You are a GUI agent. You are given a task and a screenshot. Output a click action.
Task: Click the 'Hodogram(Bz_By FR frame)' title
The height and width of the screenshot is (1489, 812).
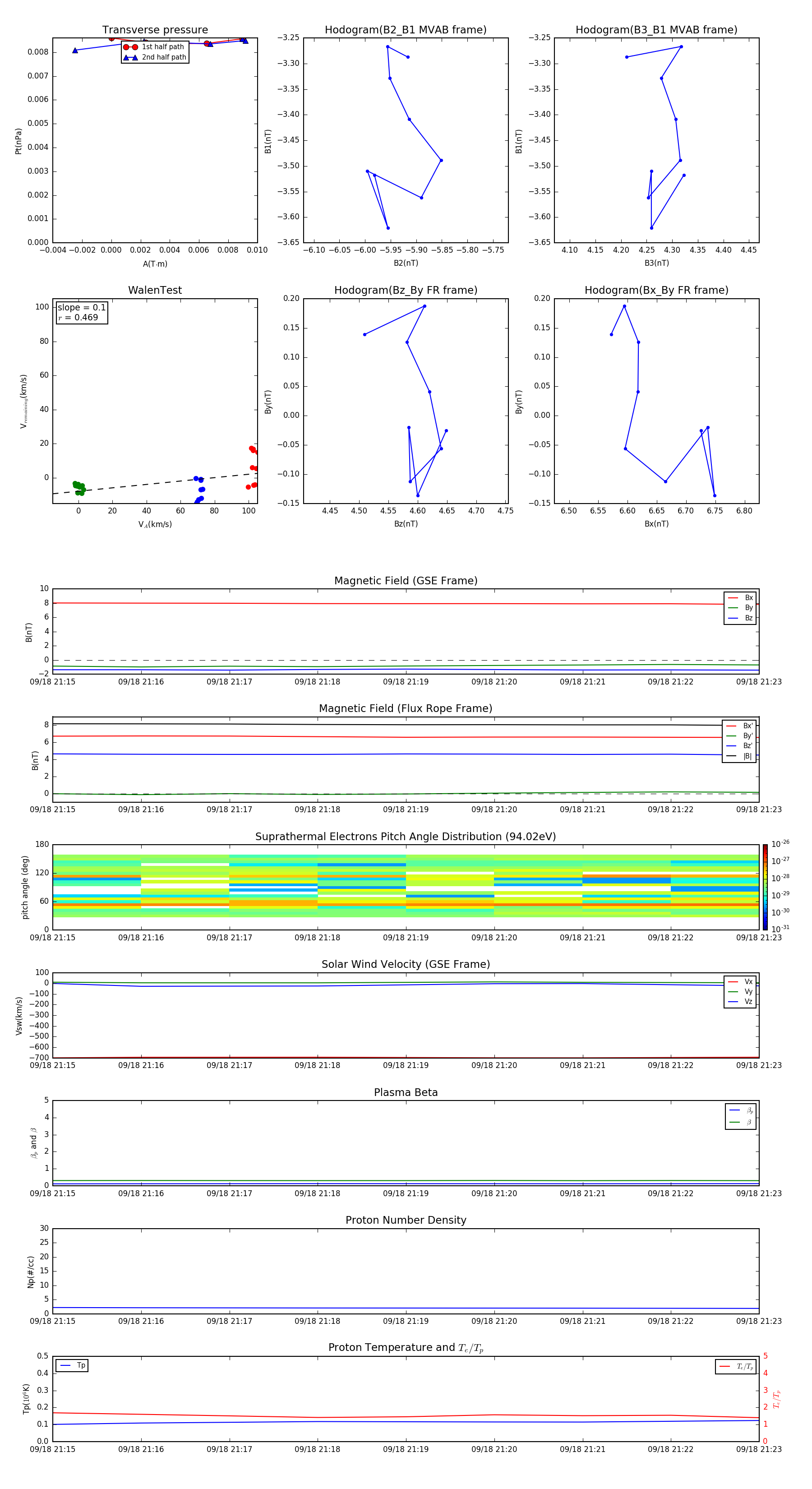tap(406, 290)
